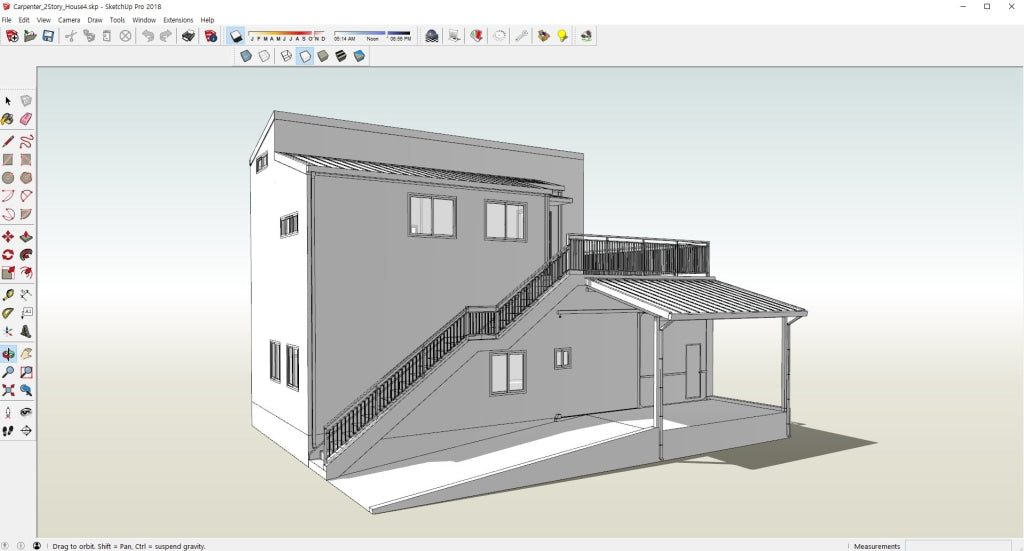Adjust the shadow month date slider

tap(287, 36)
